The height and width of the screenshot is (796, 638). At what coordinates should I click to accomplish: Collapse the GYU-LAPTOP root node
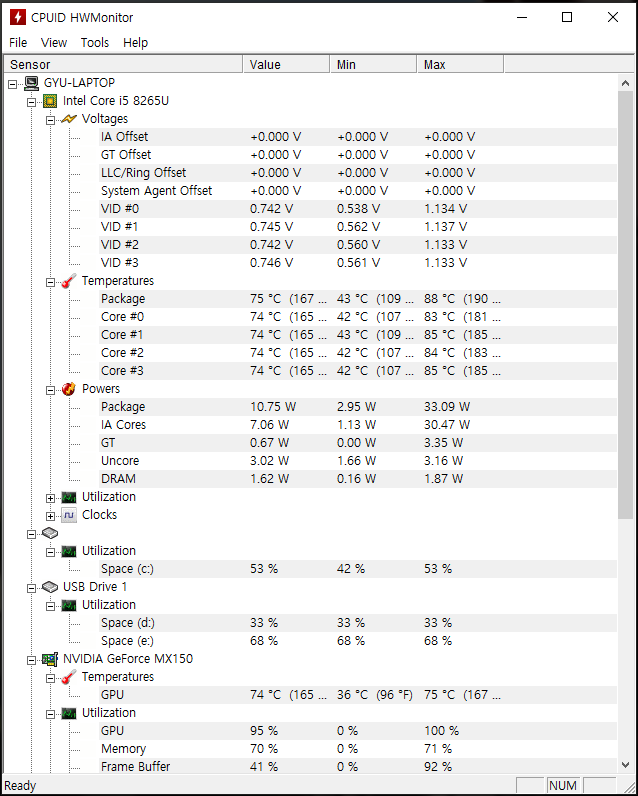[x=13, y=84]
